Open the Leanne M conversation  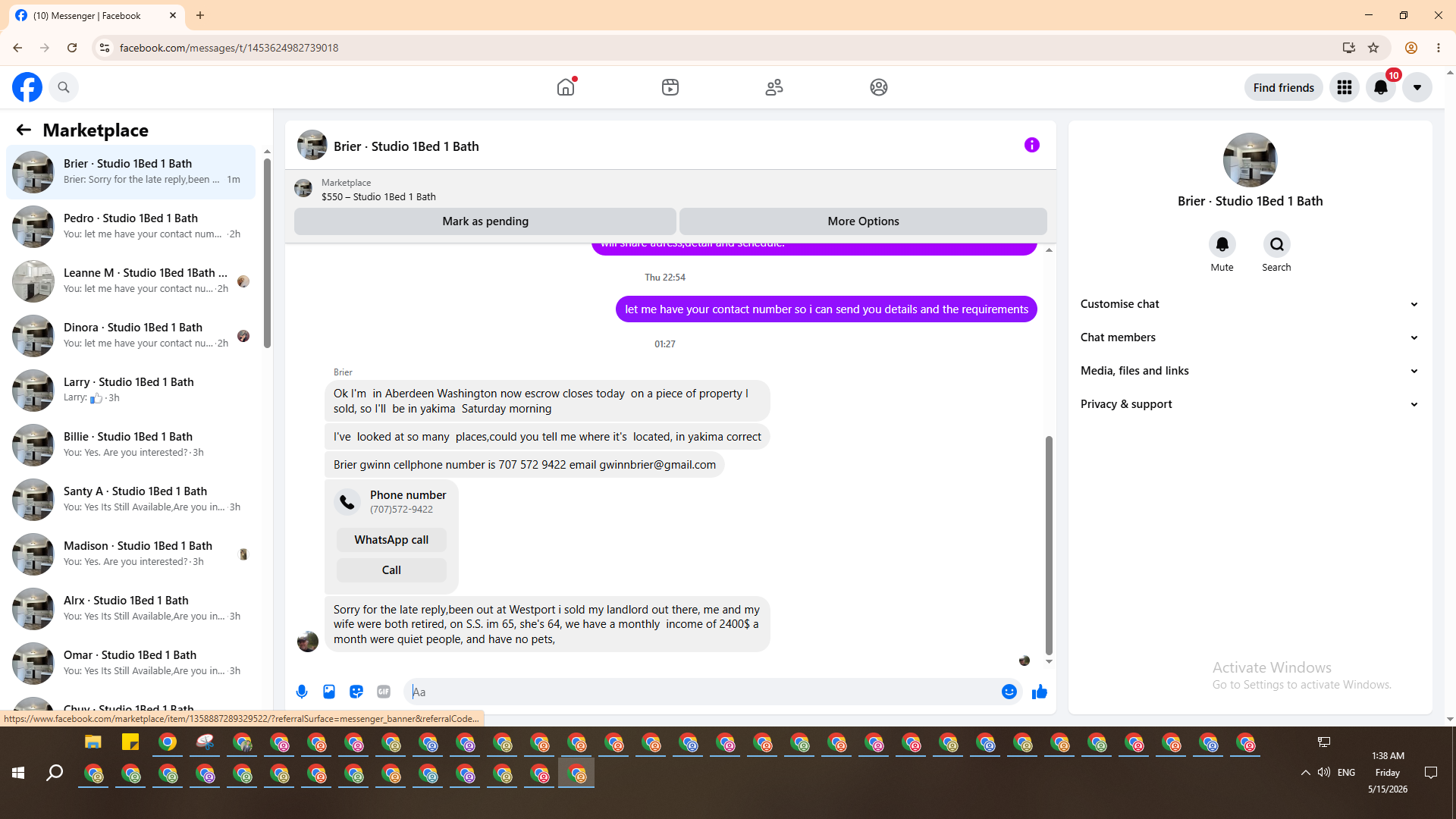(x=131, y=281)
